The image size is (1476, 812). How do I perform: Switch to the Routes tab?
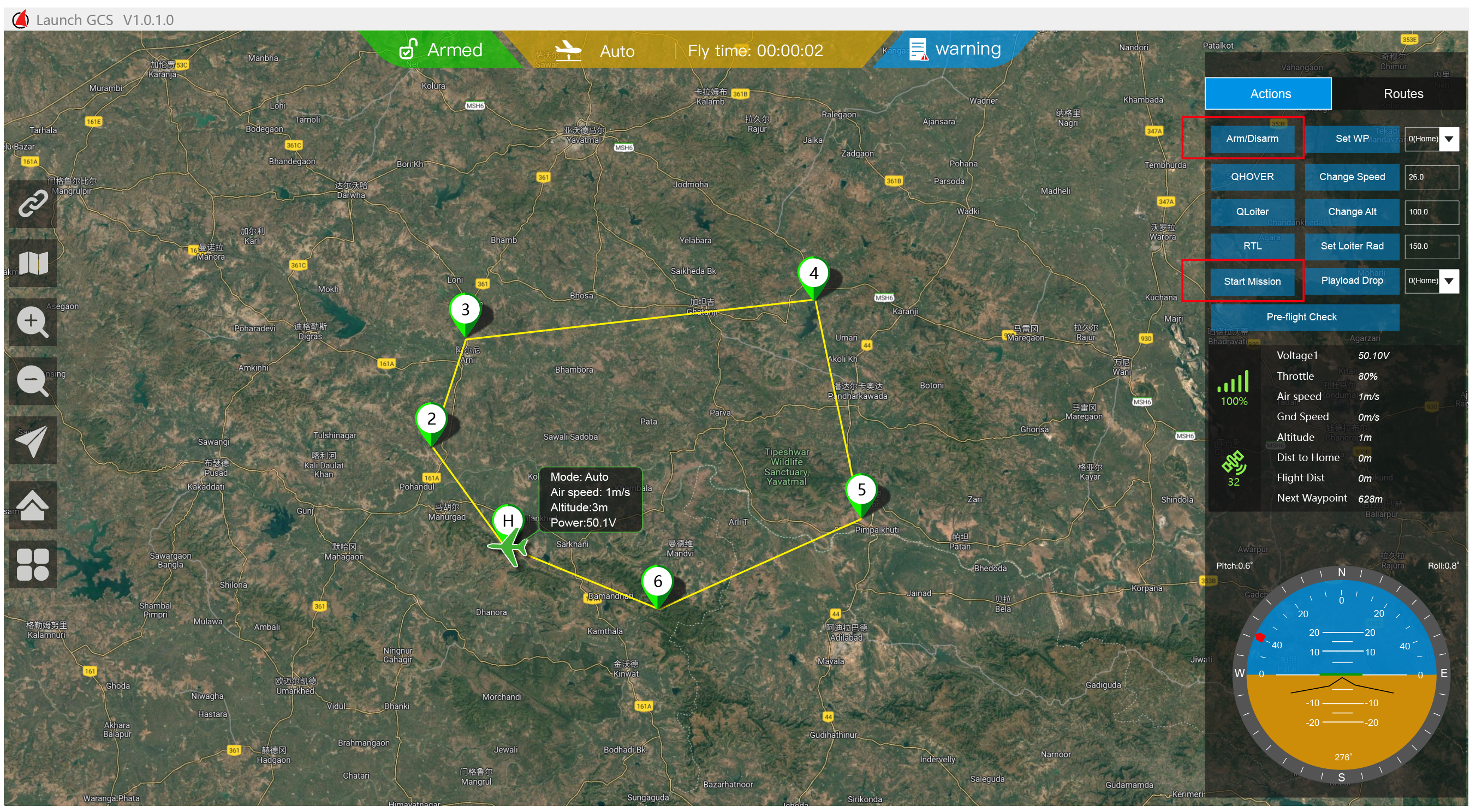point(1403,94)
